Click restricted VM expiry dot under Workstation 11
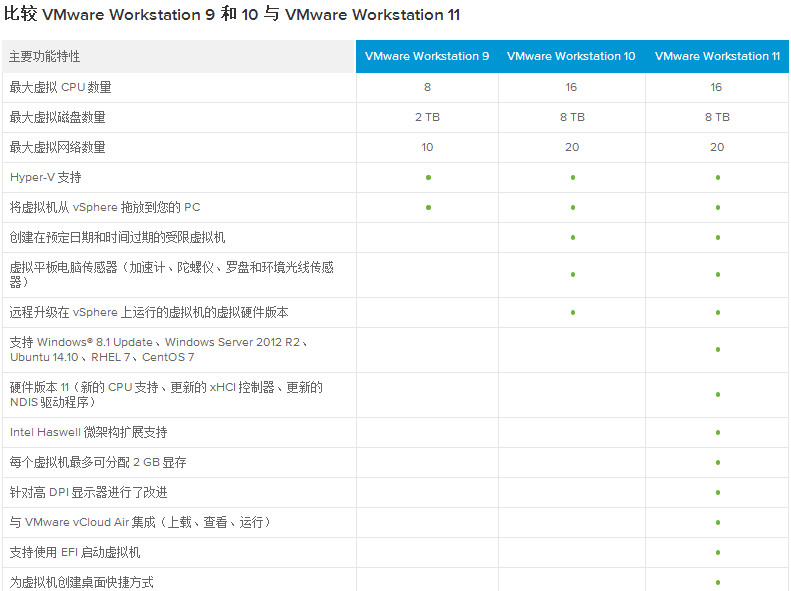 pos(718,238)
